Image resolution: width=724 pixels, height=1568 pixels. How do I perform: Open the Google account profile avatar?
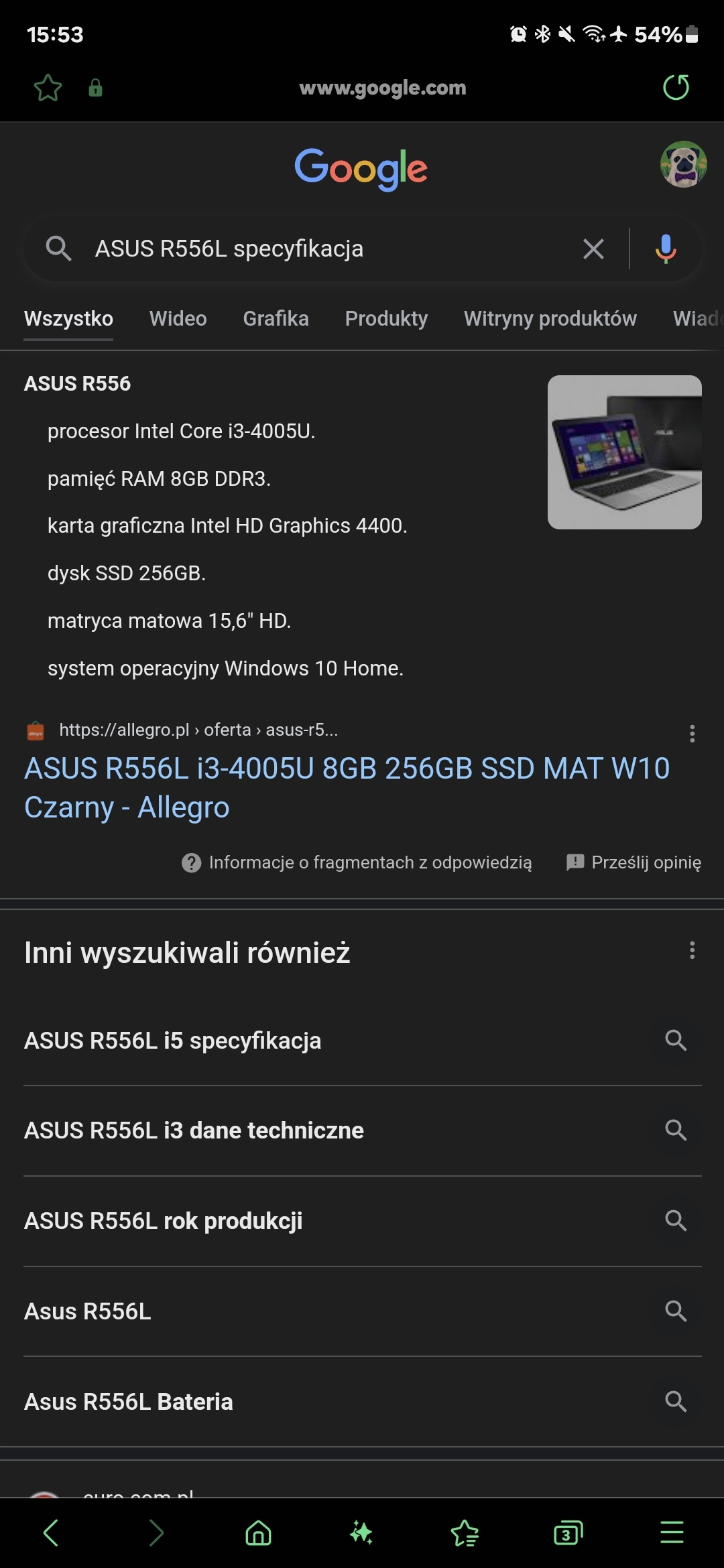pyautogui.click(x=683, y=164)
